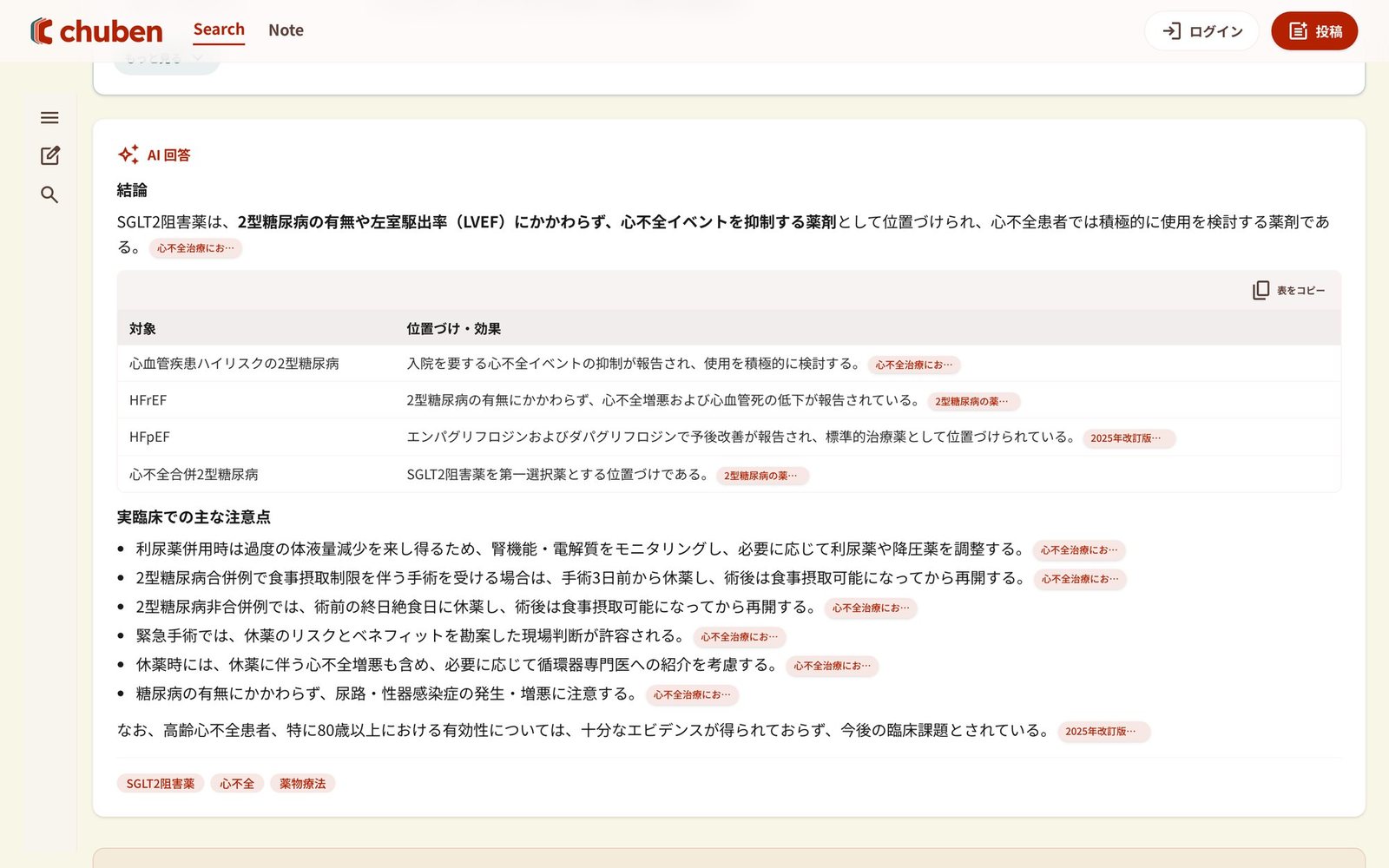
Task: Click the 実臨床での主な注意点 heading
Action: (x=194, y=517)
